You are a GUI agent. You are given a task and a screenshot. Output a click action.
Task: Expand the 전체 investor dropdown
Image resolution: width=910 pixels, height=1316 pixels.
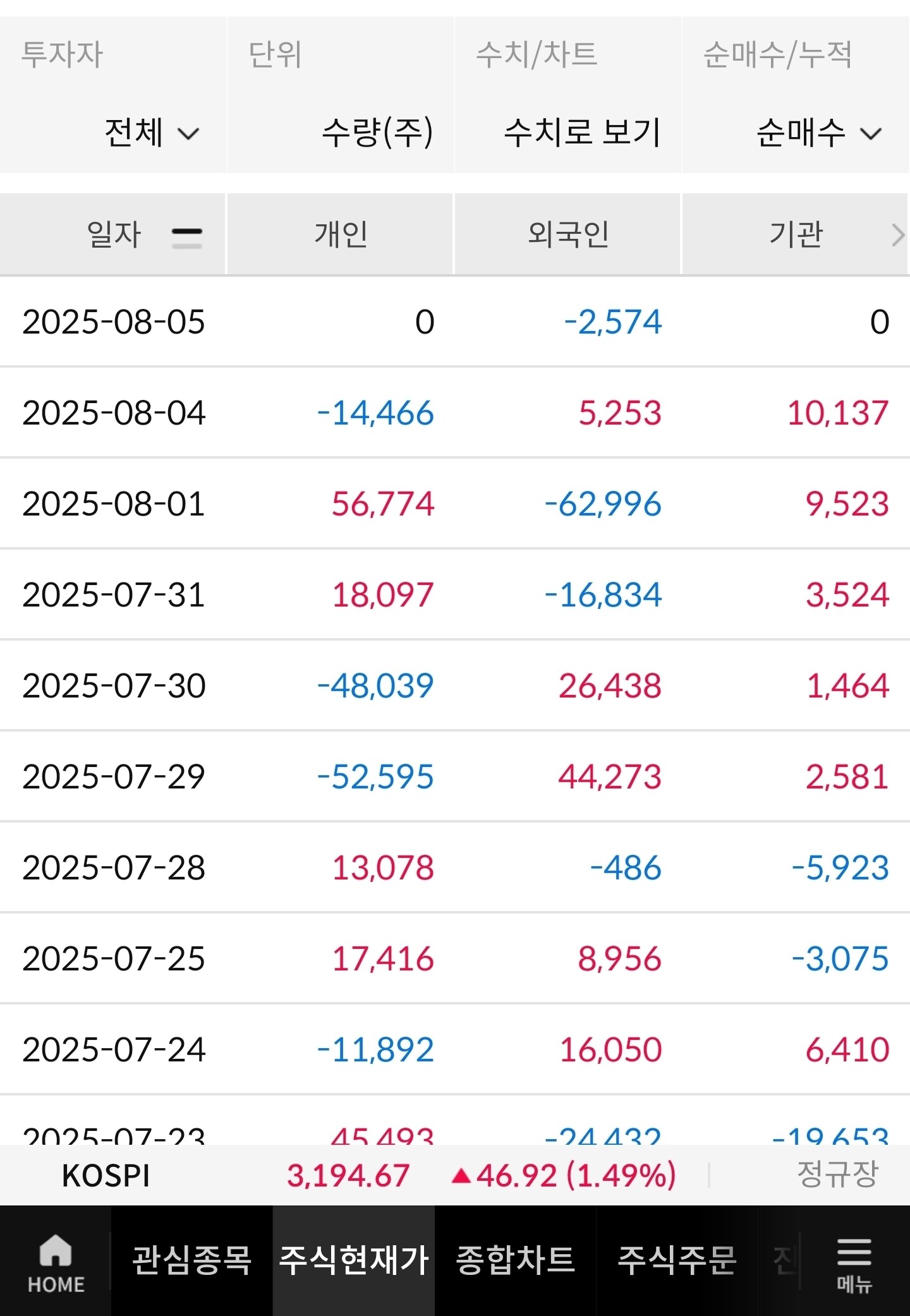point(152,133)
